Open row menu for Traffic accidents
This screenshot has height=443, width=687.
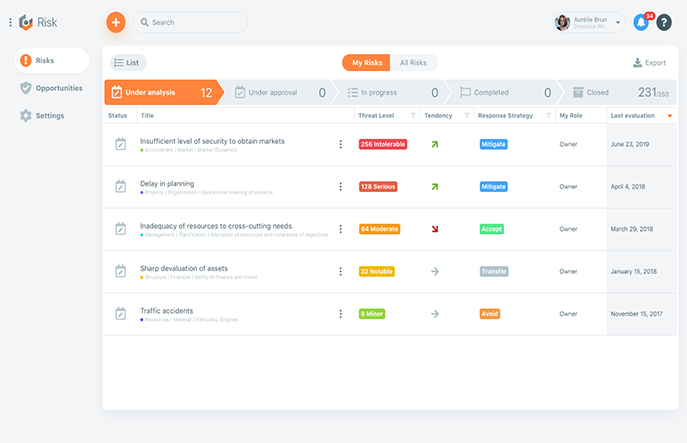click(x=340, y=314)
